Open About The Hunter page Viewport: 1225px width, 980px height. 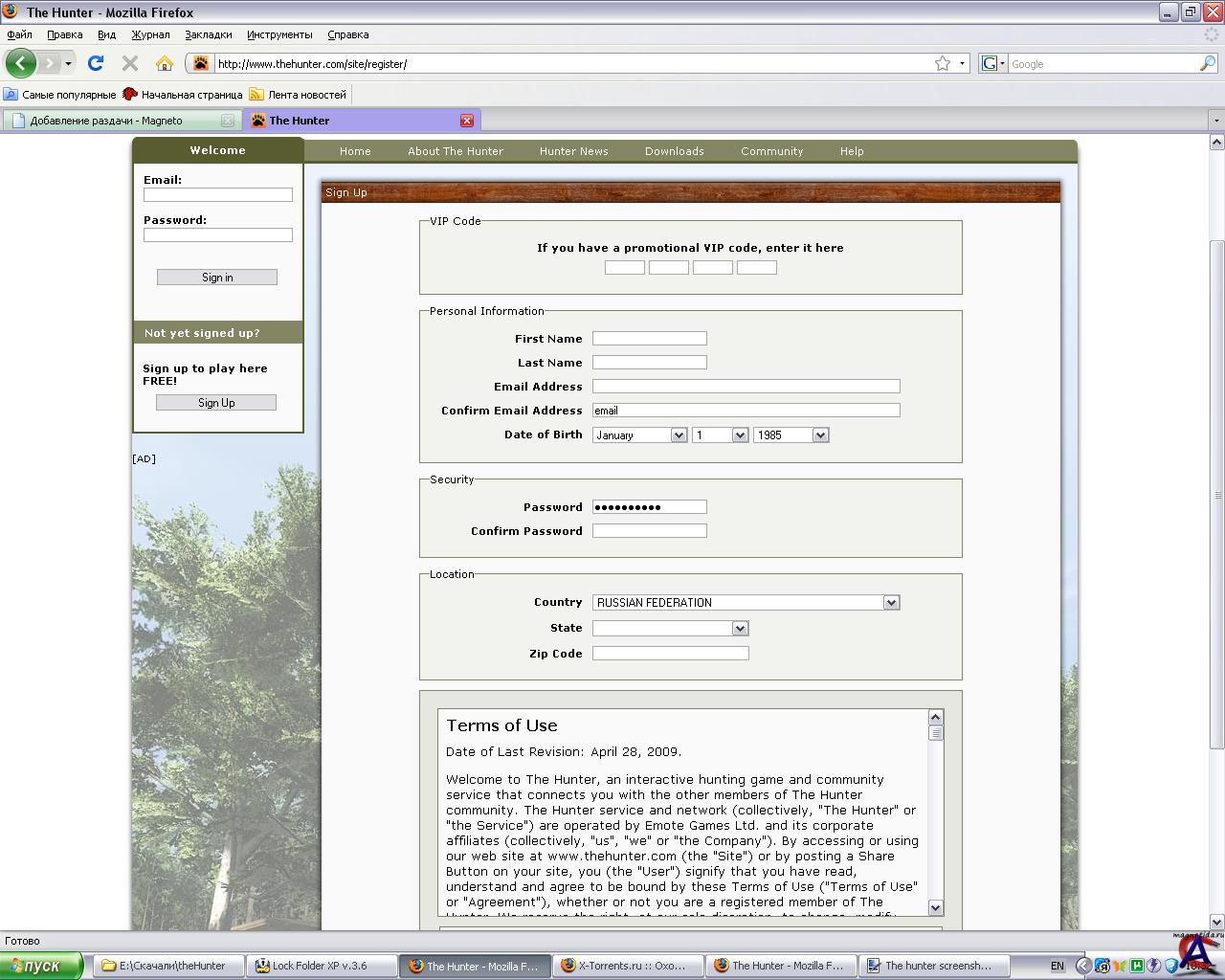456,151
